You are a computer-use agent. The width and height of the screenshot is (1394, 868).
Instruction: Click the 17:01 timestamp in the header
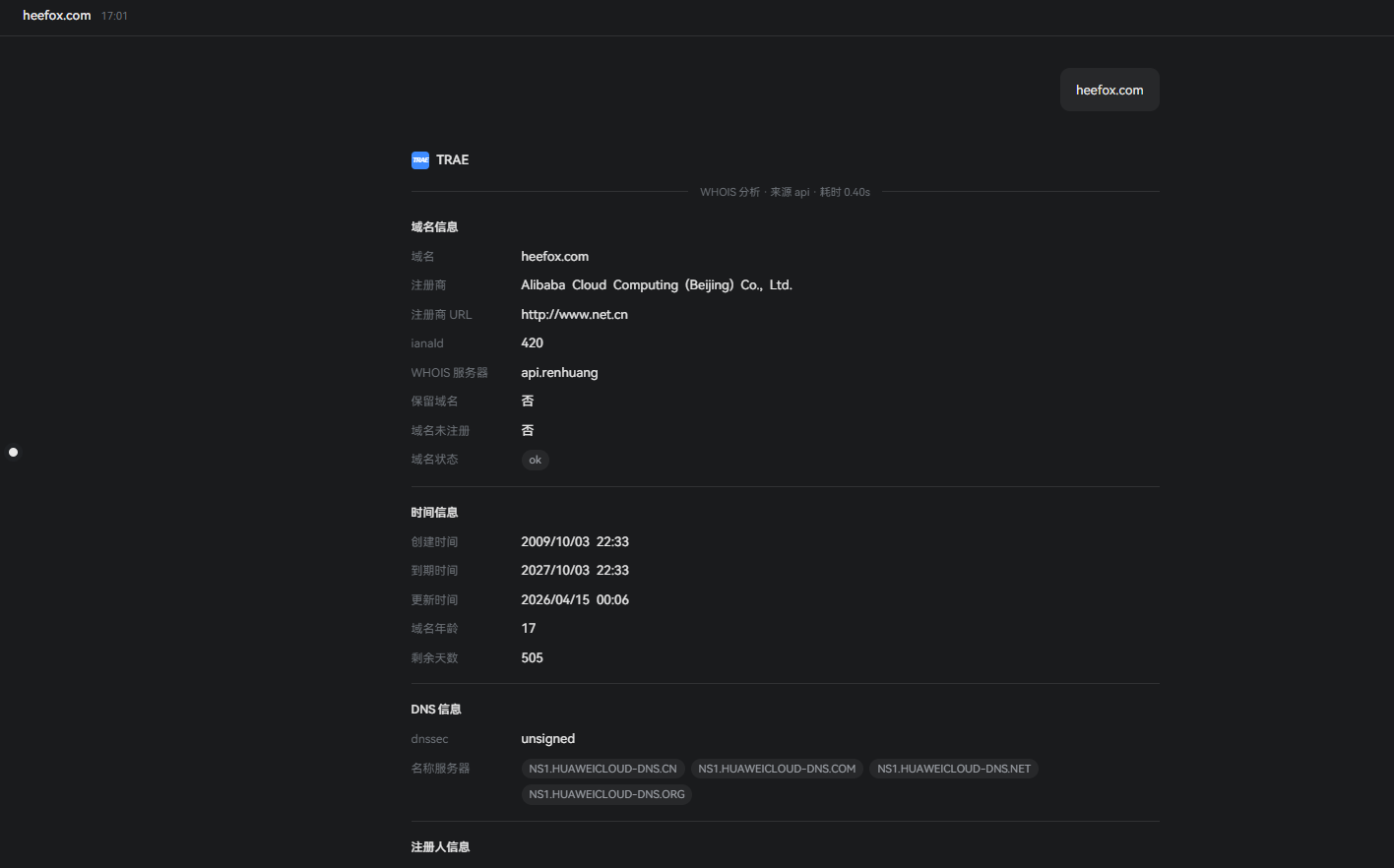(114, 17)
